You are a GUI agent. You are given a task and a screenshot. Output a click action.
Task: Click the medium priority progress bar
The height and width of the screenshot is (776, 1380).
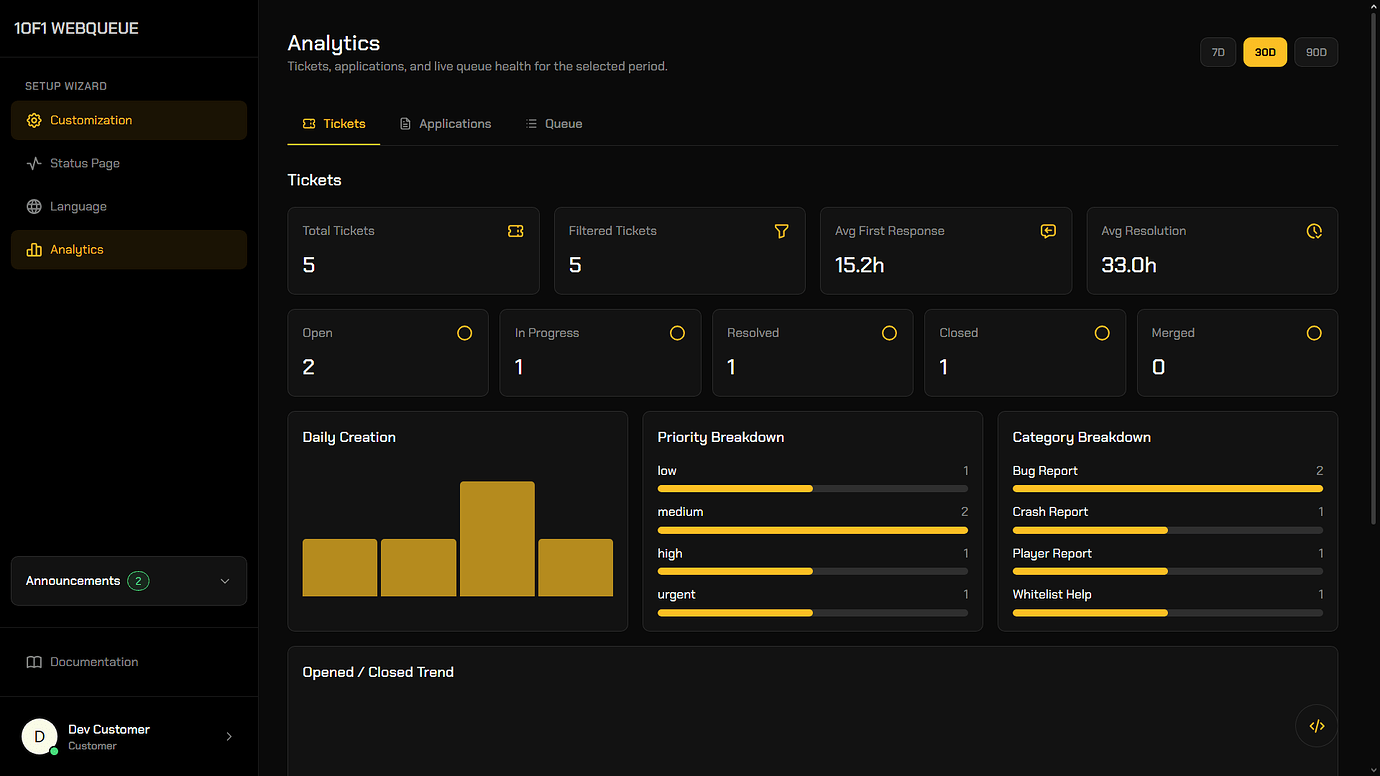[x=813, y=530]
